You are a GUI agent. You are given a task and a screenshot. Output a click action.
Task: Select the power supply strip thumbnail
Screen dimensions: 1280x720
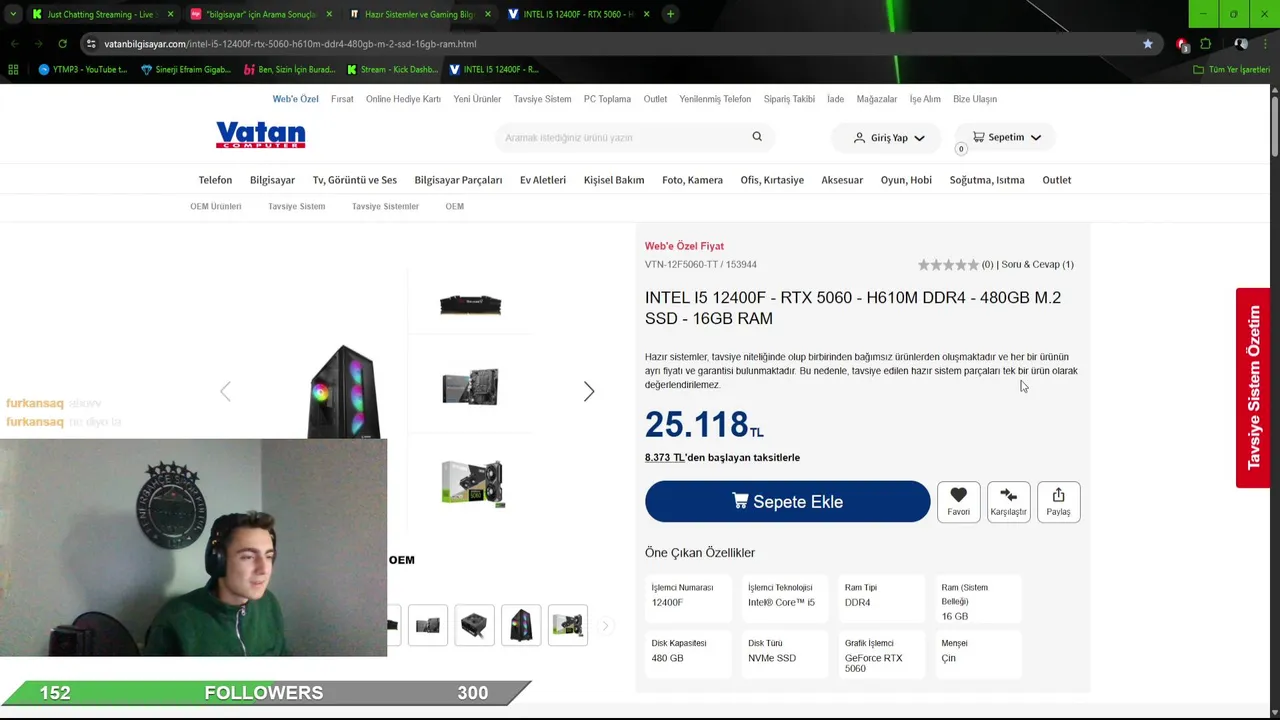coord(474,625)
